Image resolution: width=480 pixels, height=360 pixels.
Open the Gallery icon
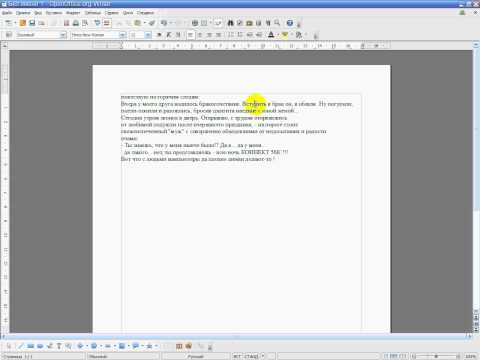click(249, 23)
